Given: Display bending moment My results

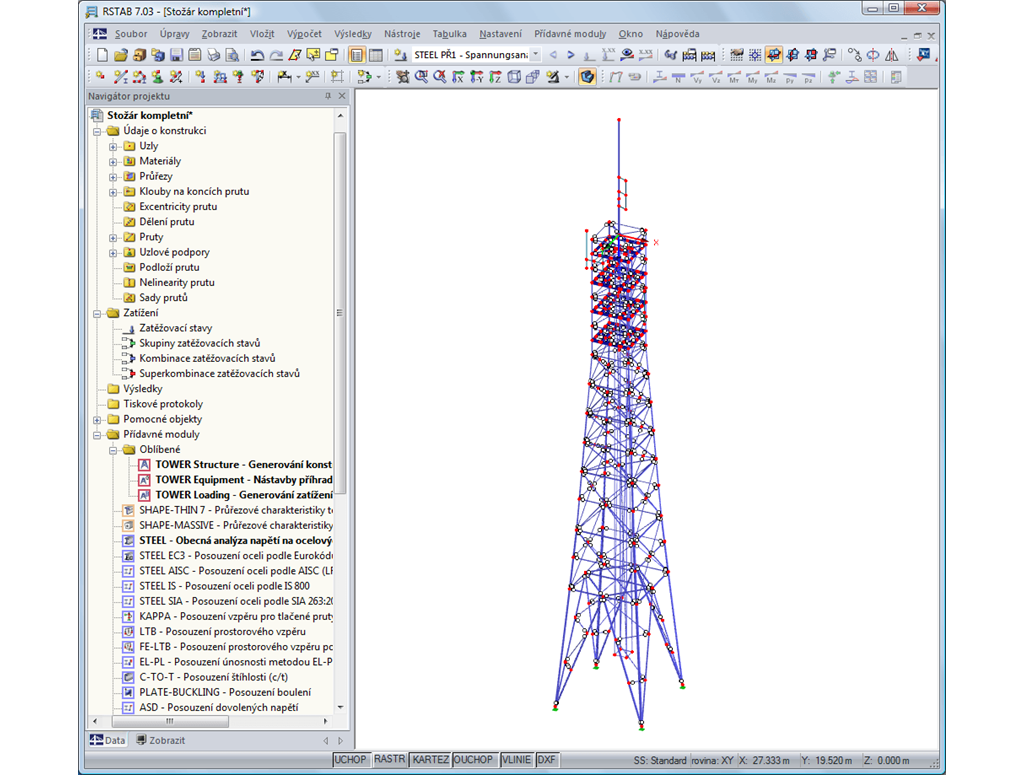Looking at the screenshot, I should pyautogui.click(x=752, y=77).
